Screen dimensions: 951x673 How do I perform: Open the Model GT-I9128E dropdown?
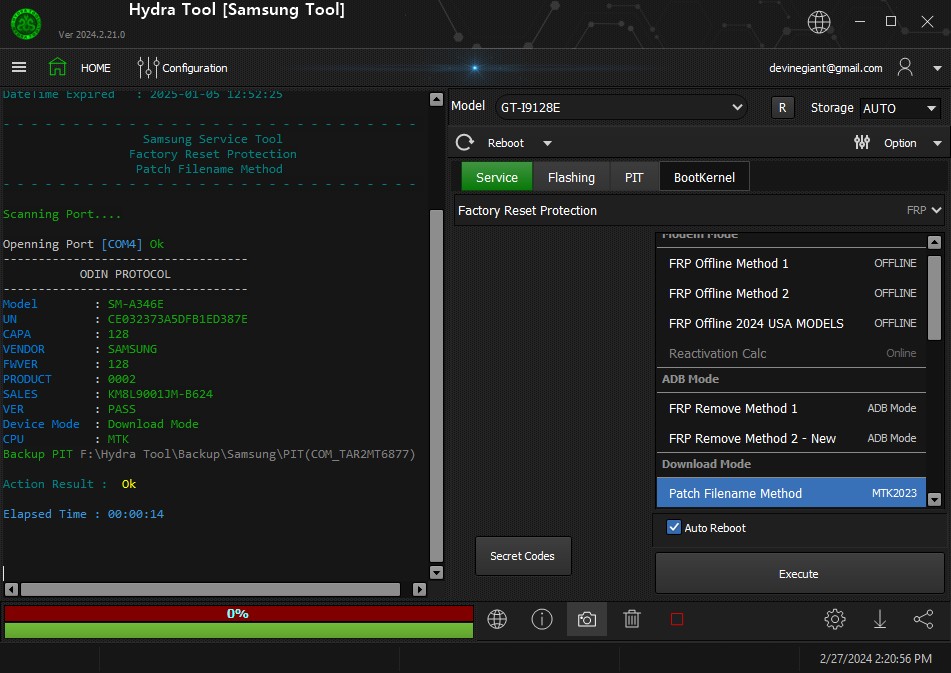[622, 107]
